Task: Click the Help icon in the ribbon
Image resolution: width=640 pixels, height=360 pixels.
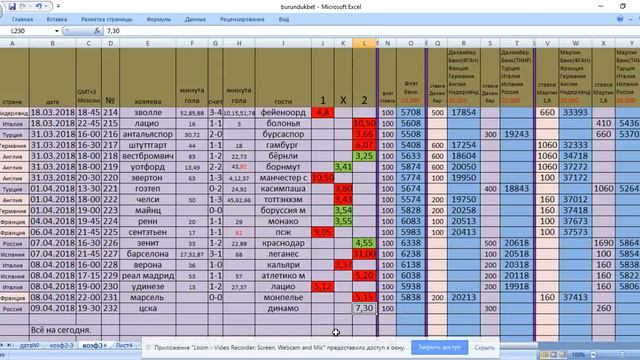Action: (620, 19)
